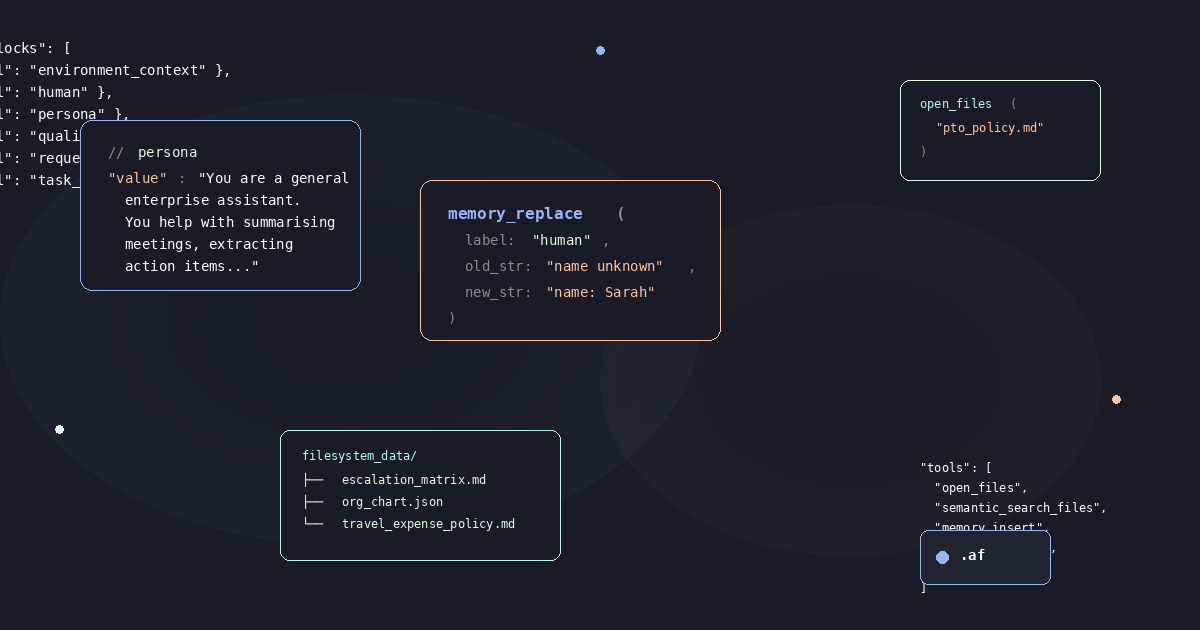
Task: Select the persona card with the assistant description
Action: pos(220,205)
